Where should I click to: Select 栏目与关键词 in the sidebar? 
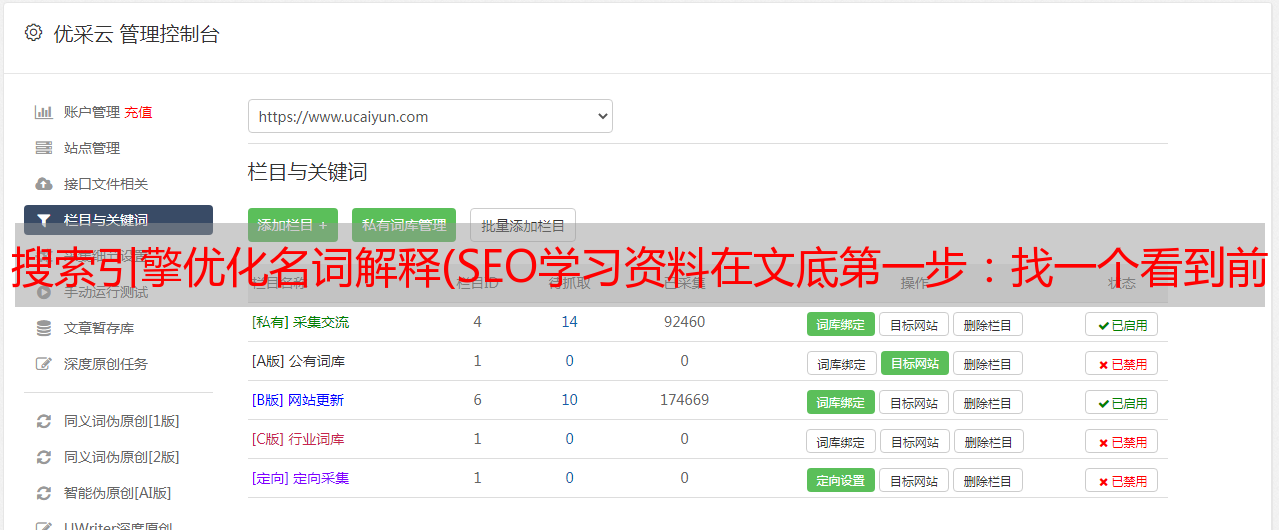pyautogui.click(x=118, y=220)
